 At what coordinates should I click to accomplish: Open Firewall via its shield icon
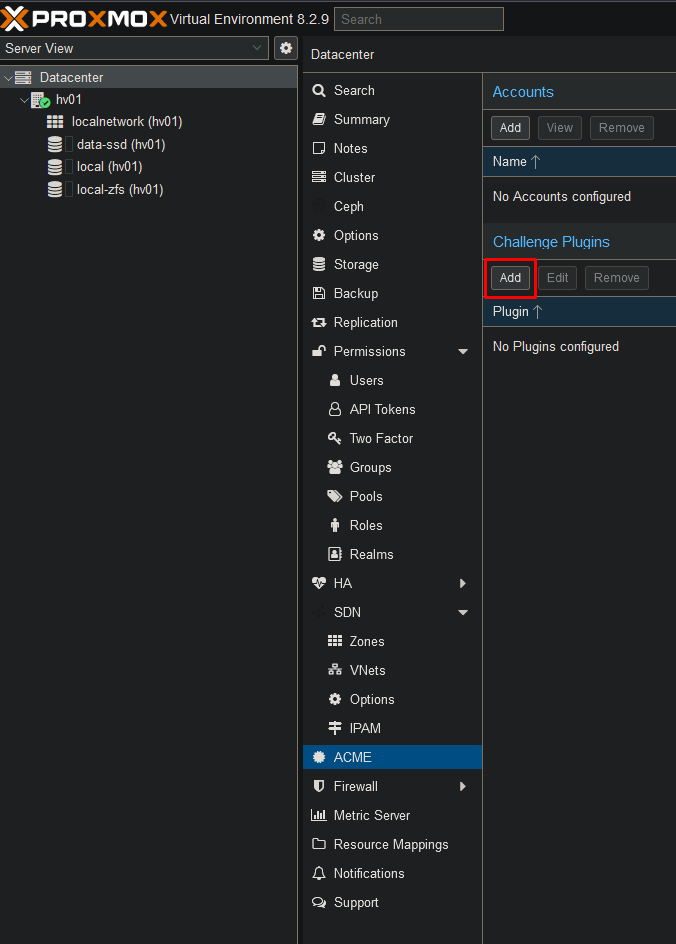pos(319,786)
